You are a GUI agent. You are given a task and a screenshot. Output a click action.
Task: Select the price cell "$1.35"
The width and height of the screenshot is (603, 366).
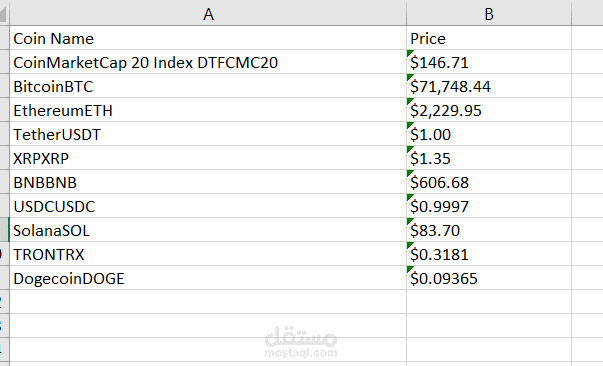coord(489,158)
